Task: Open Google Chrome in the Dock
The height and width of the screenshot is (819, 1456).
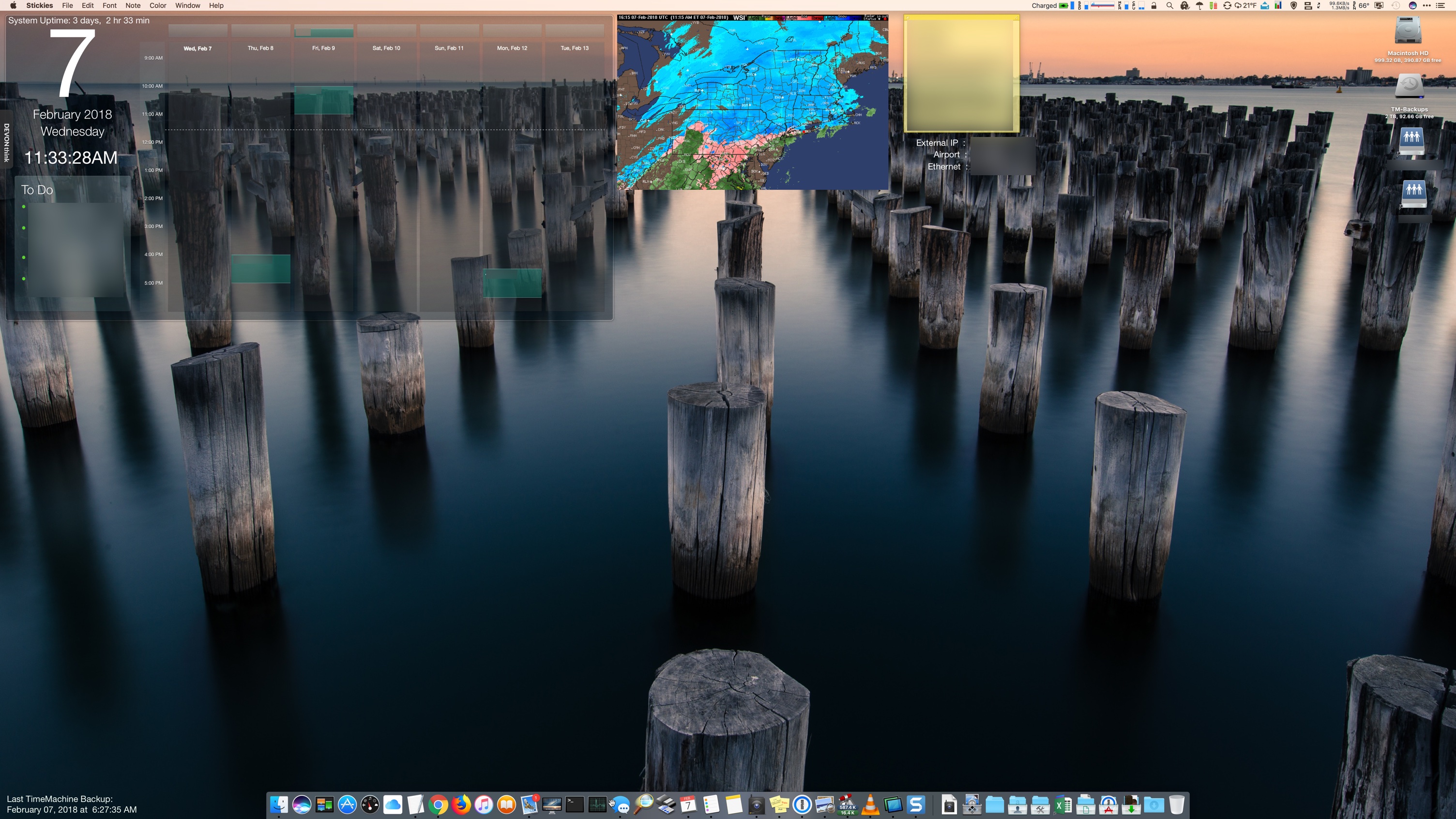Action: 438,804
